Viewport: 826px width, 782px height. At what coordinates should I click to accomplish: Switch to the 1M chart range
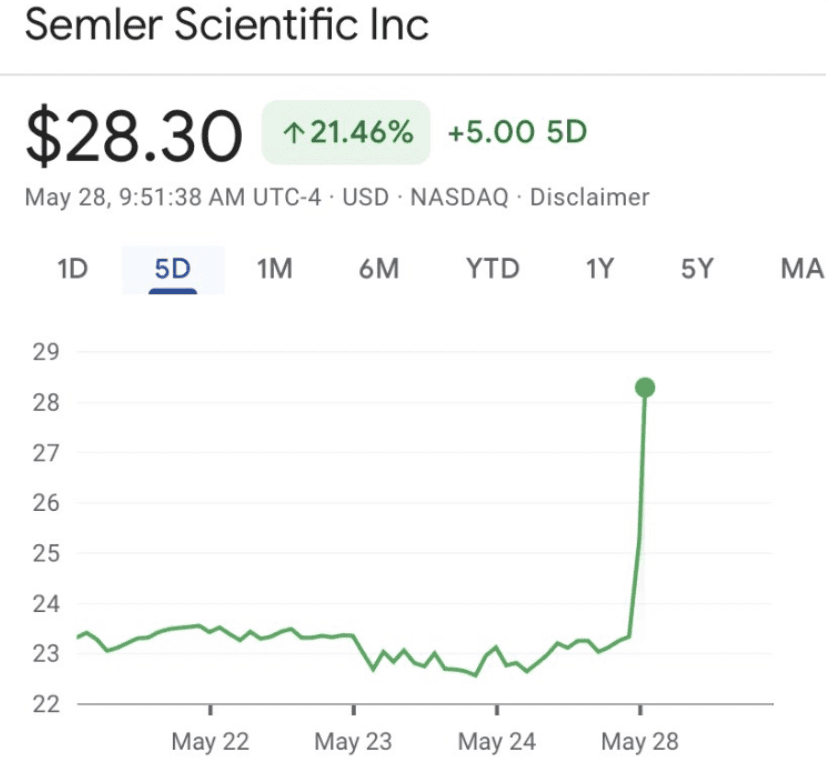(x=274, y=269)
